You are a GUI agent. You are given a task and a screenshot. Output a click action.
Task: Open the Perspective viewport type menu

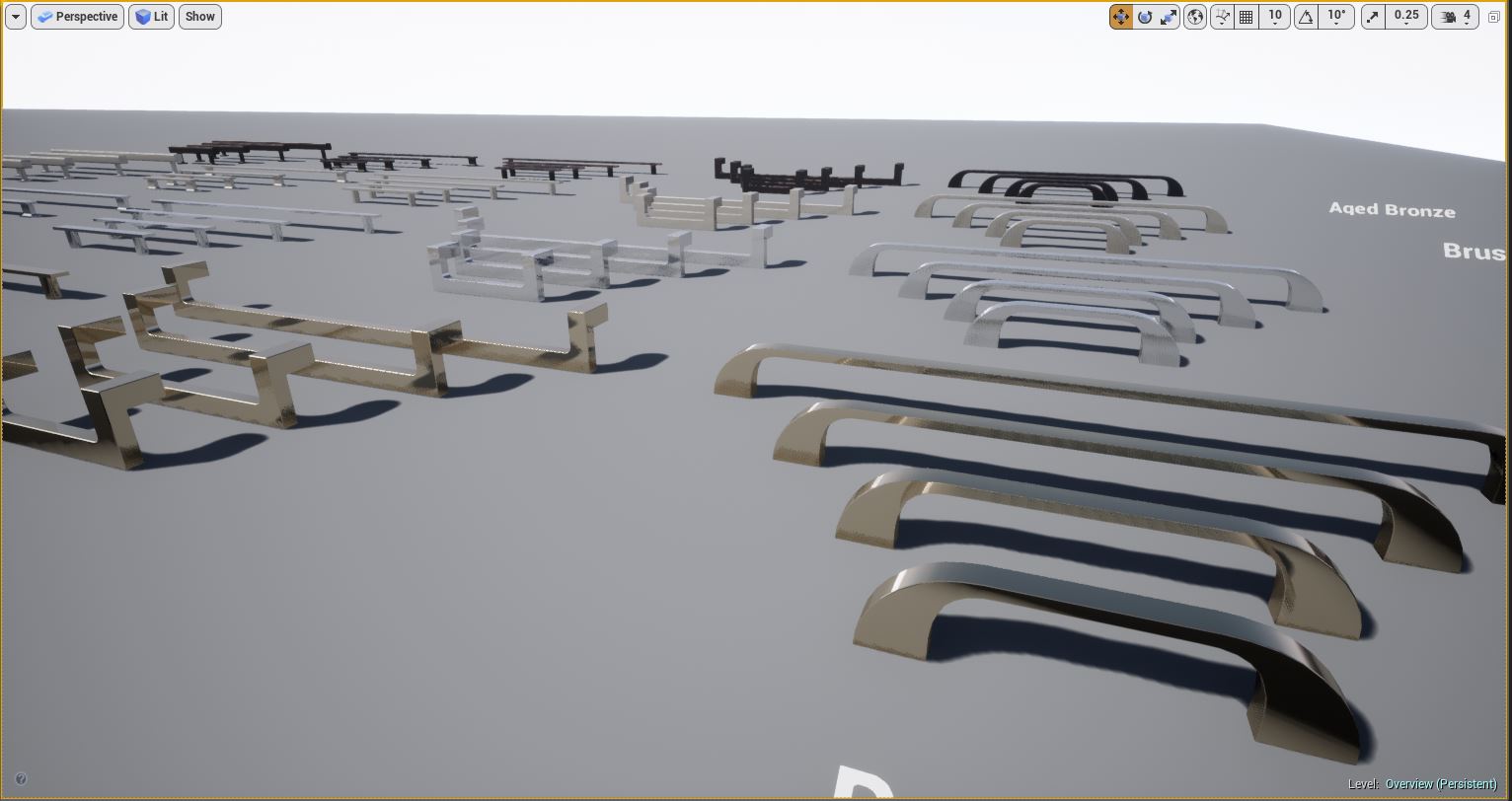click(x=77, y=17)
